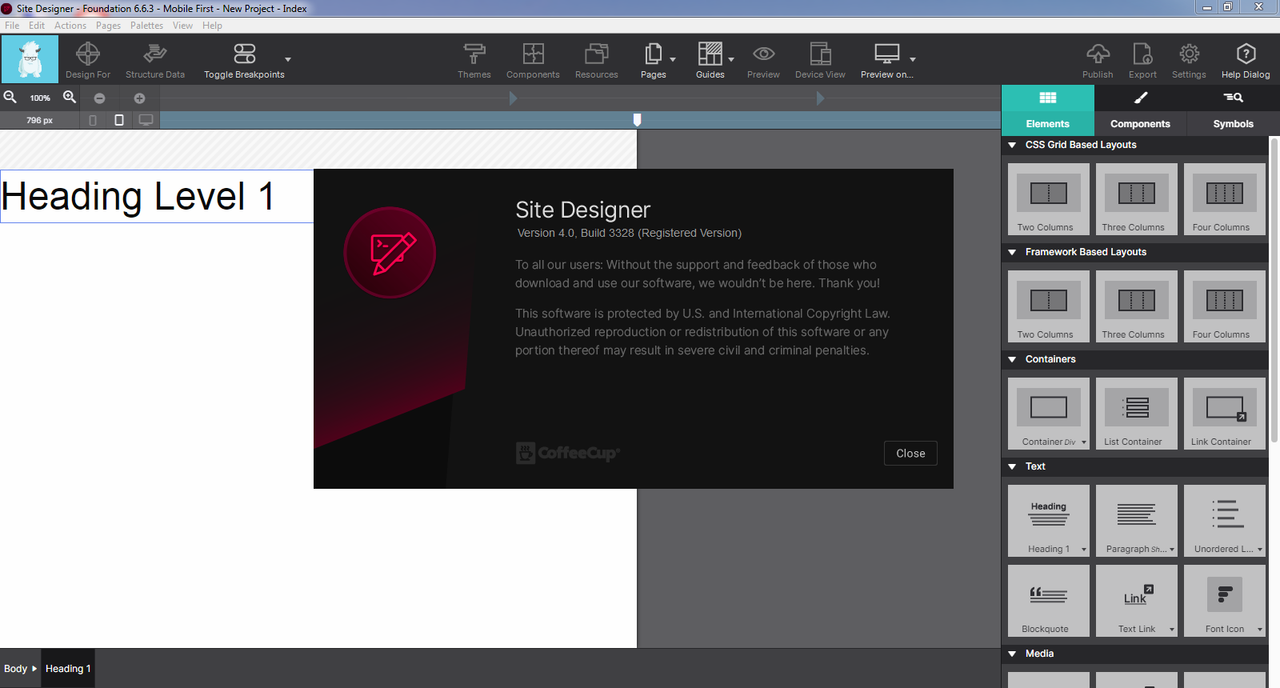
Task: Expand the Guides dropdown arrow
Action: 731,60
